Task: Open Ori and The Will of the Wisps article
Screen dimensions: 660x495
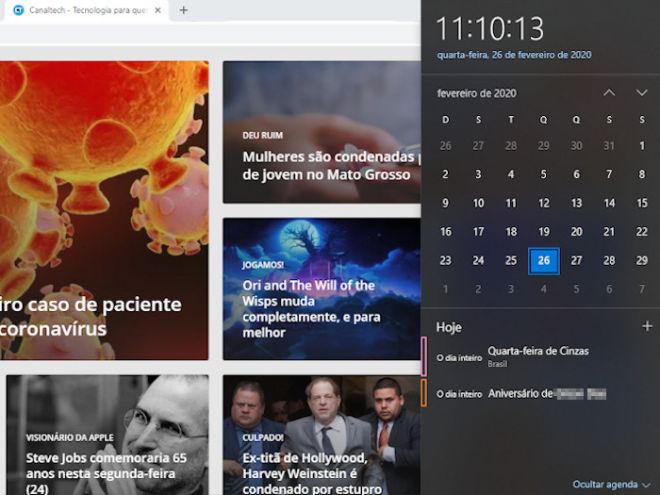Action: [x=322, y=289]
